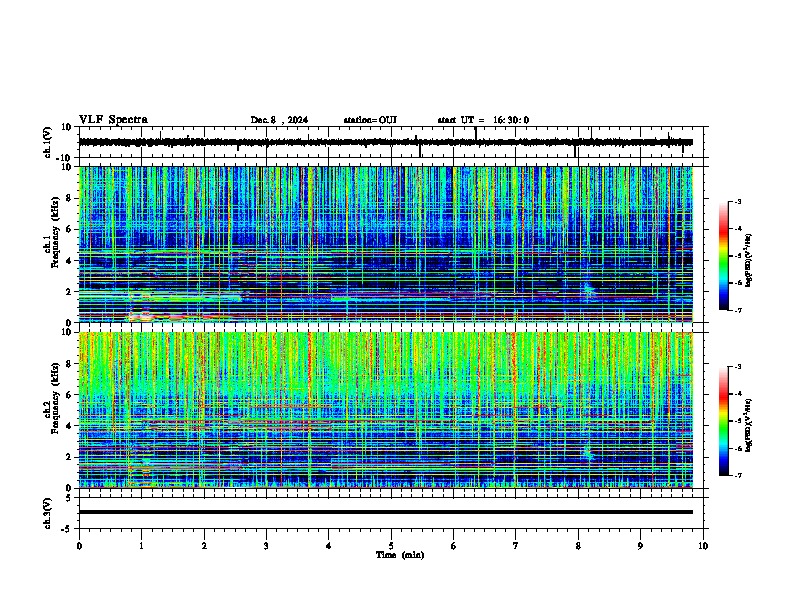Click the ch.2 color scale bar
792x612 pixels.
click(x=724, y=421)
